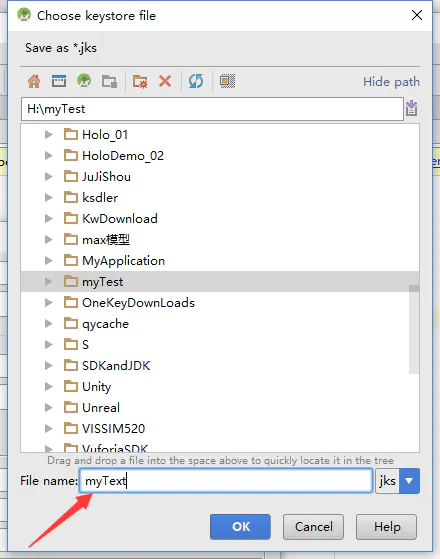
Task: Expand the Holo_01 folder
Action: coord(48,134)
